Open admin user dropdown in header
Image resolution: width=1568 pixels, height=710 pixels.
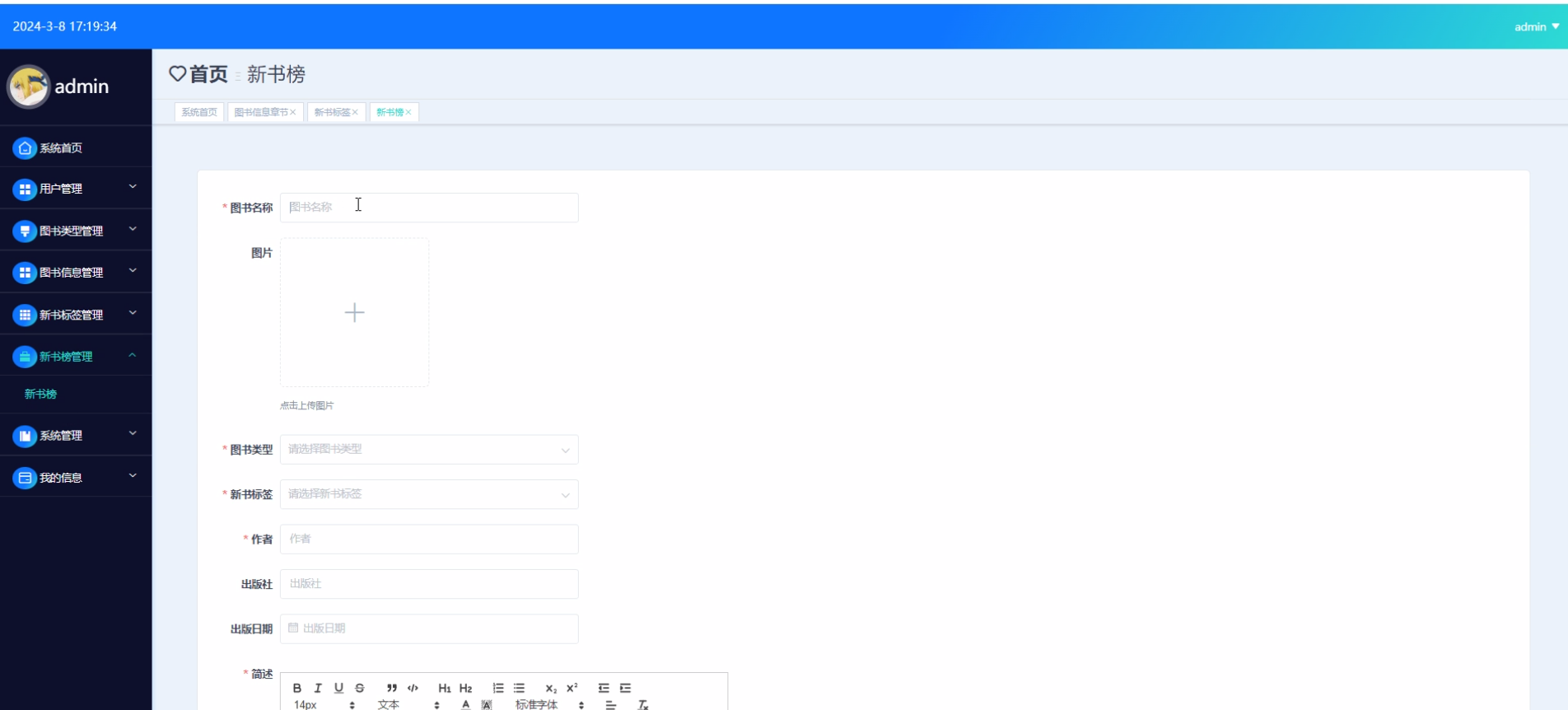(1537, 26)
